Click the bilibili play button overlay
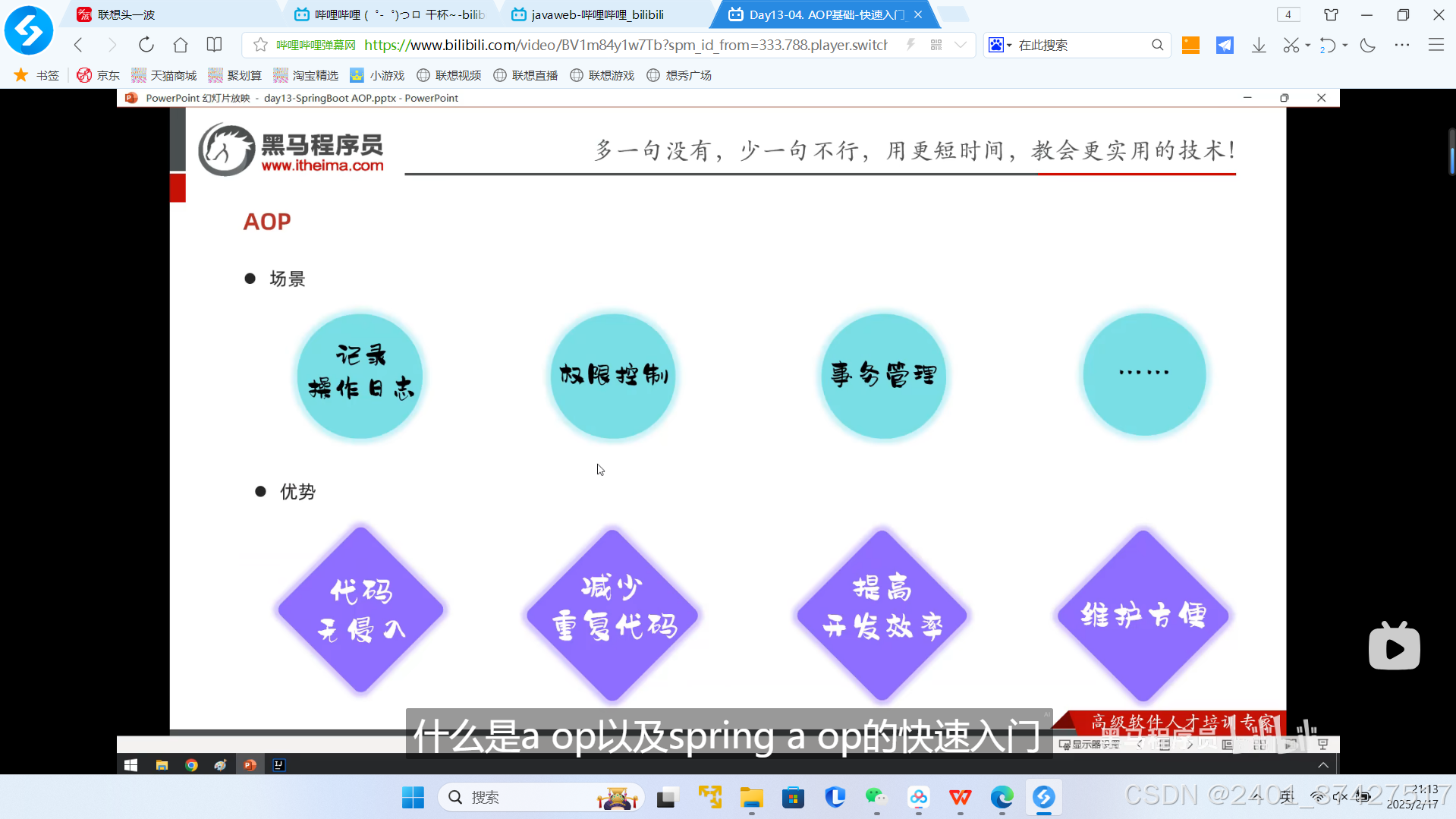 tap(1395, 647)
